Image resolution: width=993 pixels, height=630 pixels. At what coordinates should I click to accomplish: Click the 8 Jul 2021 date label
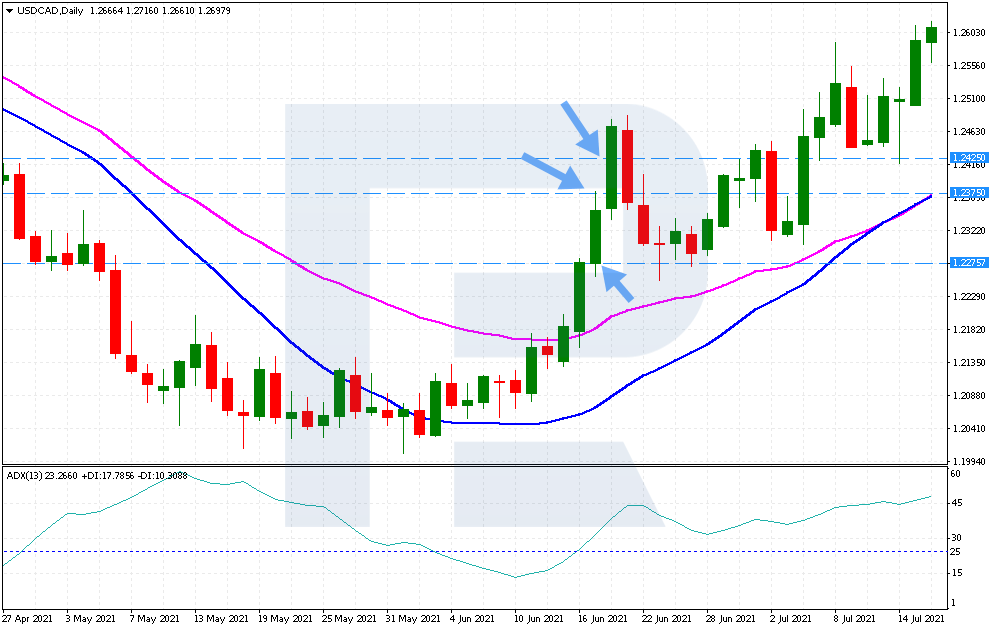tap(855, 619)
